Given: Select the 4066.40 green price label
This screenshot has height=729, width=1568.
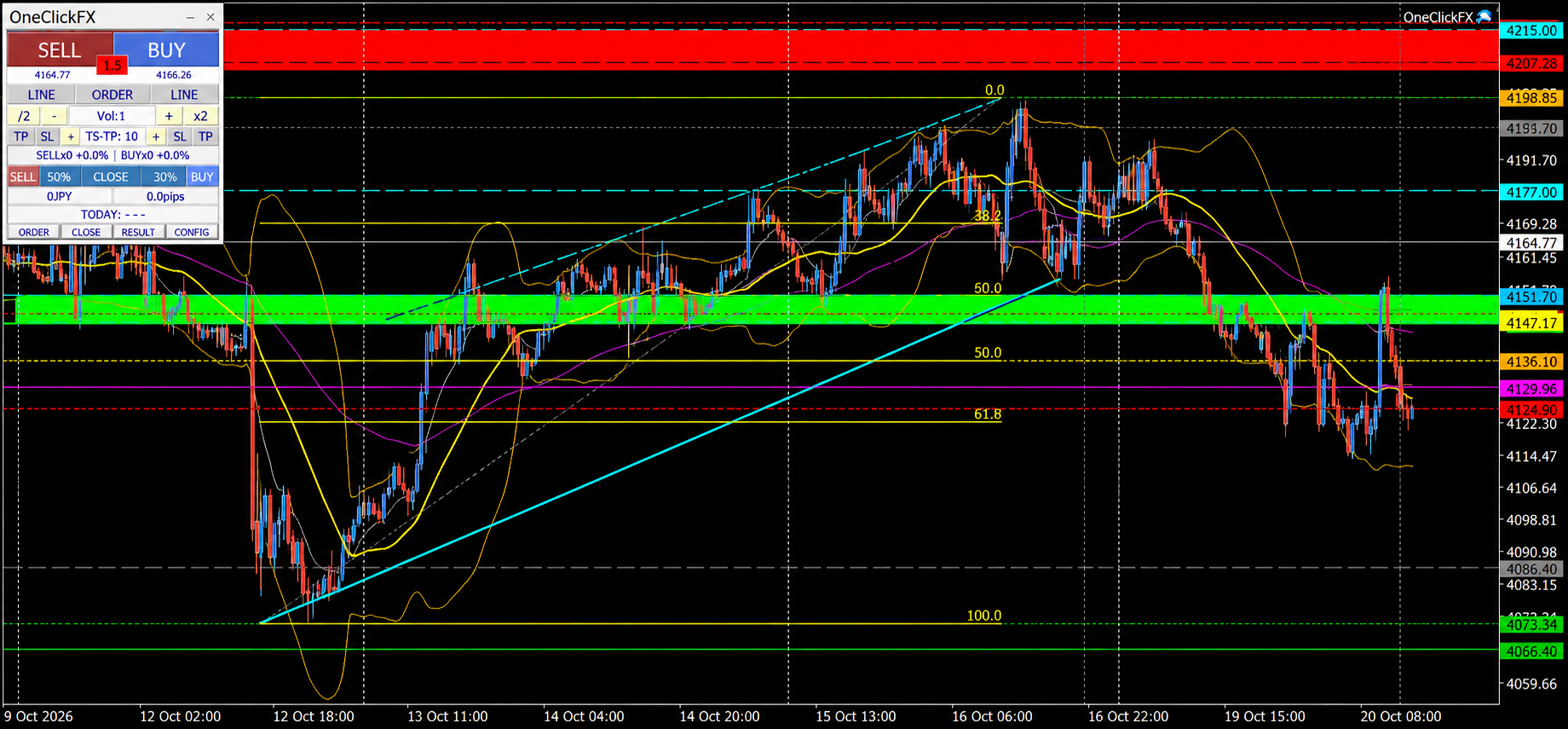Looking at the screenshot, I should (x=1531, y=651).
